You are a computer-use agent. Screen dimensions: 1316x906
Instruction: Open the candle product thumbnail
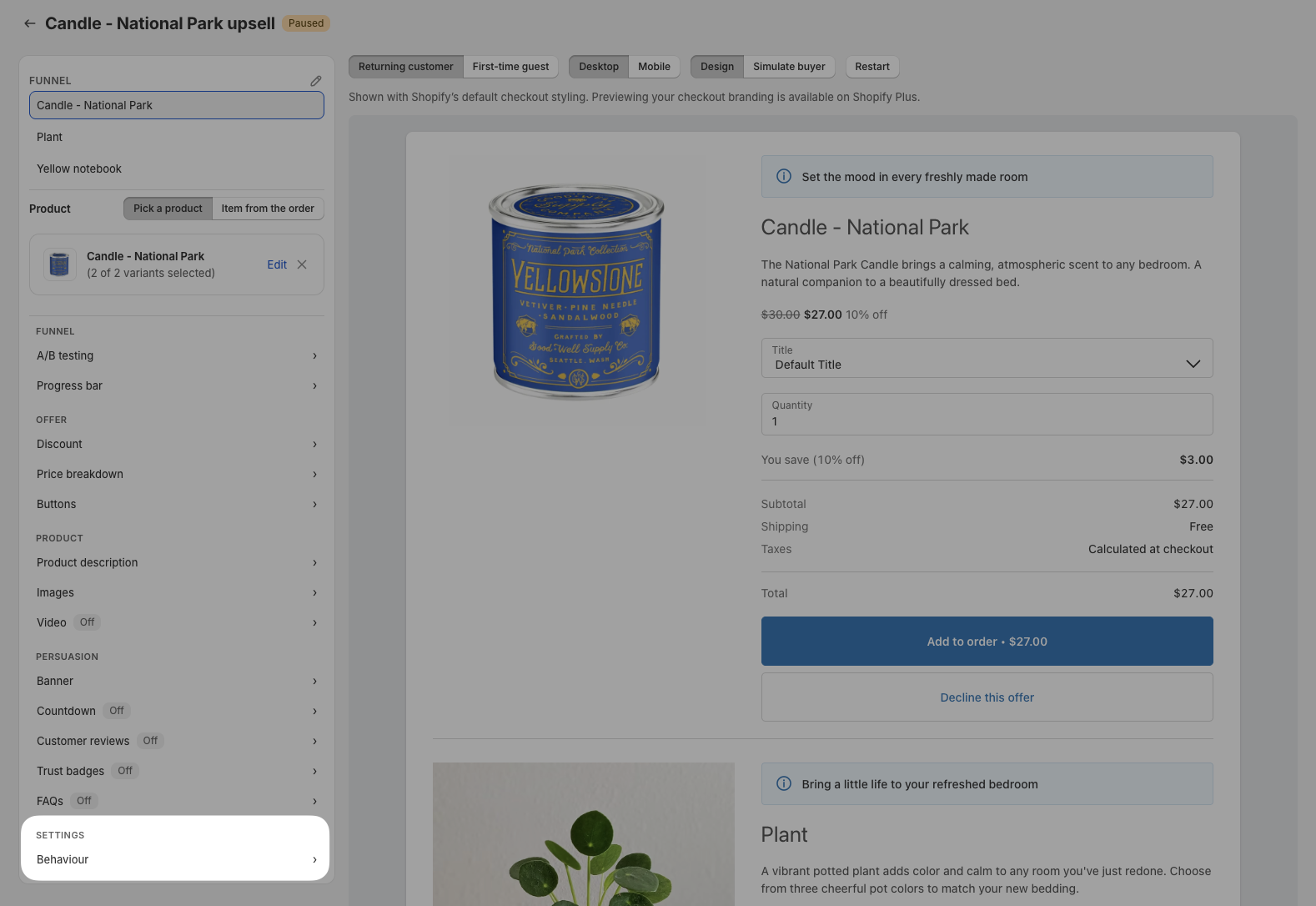tap(60, 264)
